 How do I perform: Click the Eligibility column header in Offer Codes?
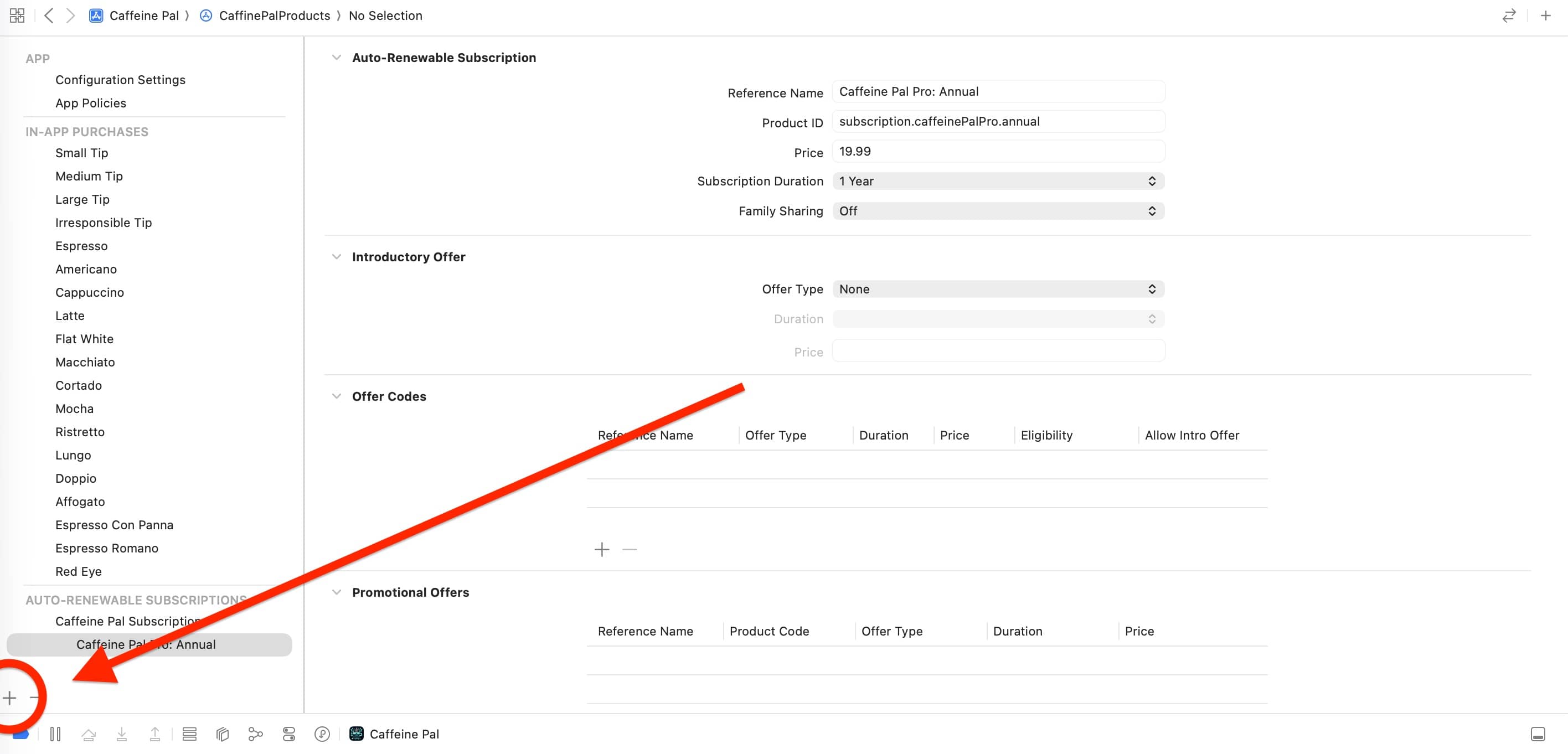[x=1046, y=435]
